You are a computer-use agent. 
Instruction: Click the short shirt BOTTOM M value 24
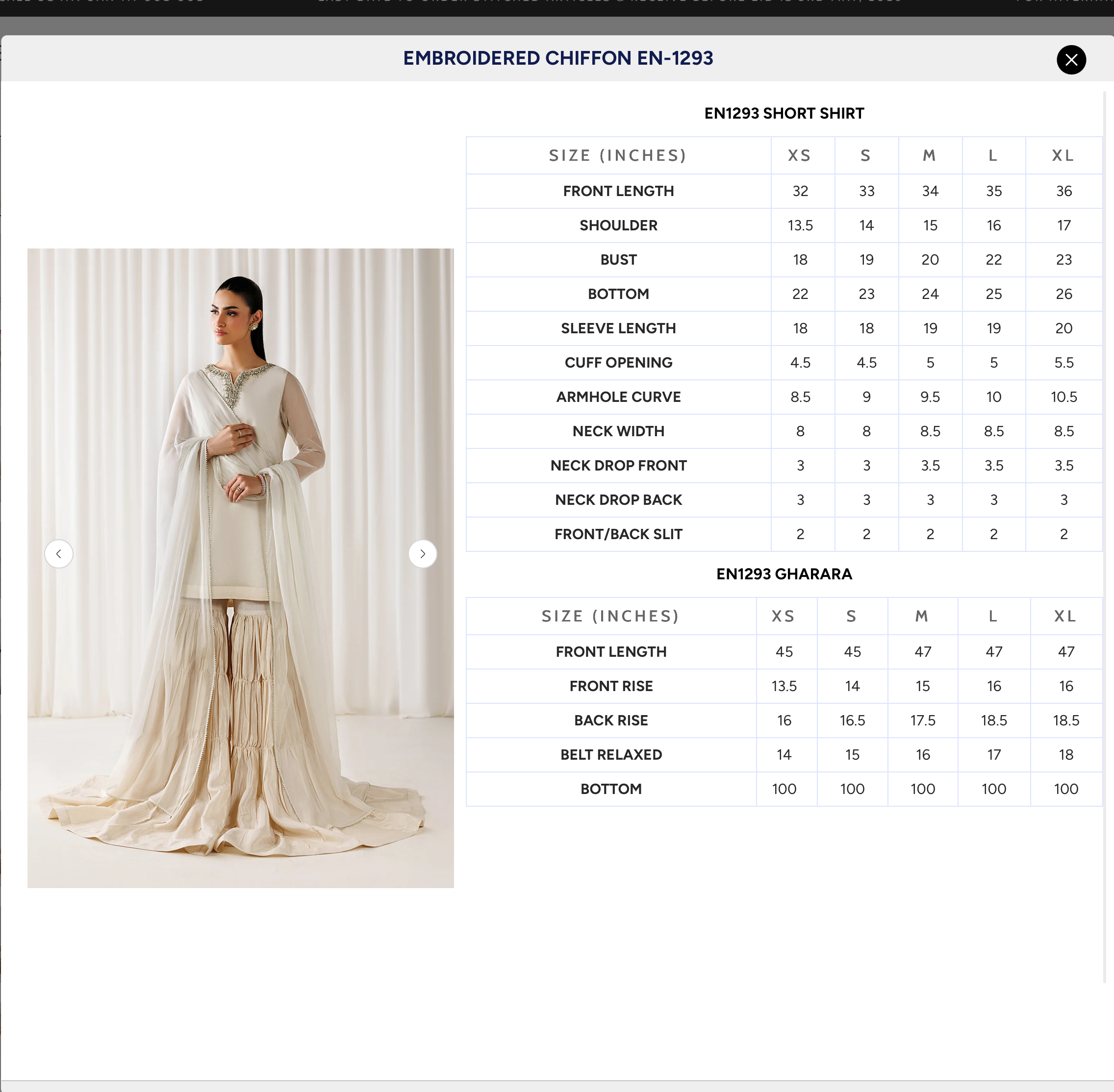[x=930, y=294]
